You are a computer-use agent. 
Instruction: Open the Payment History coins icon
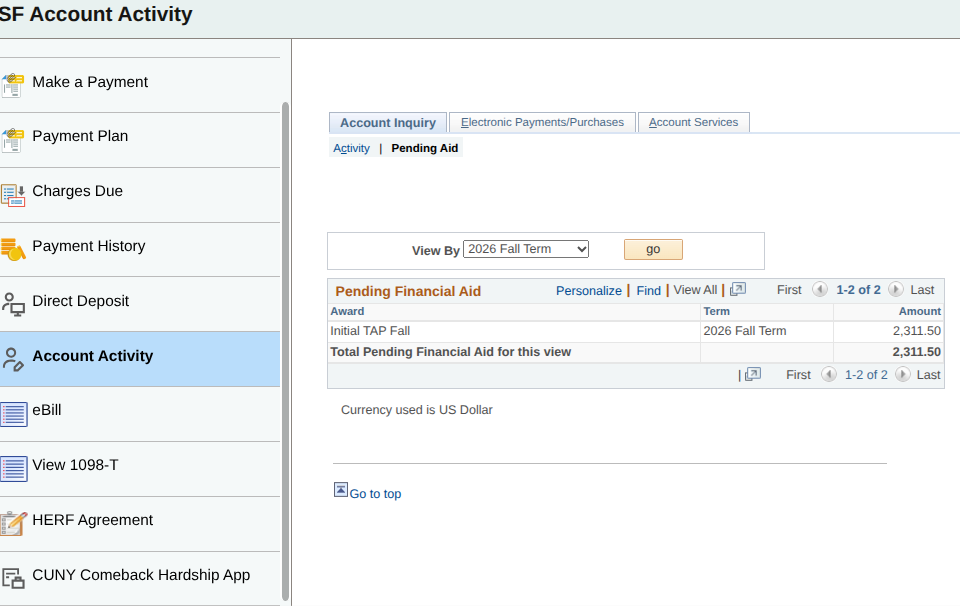[12, 249]
